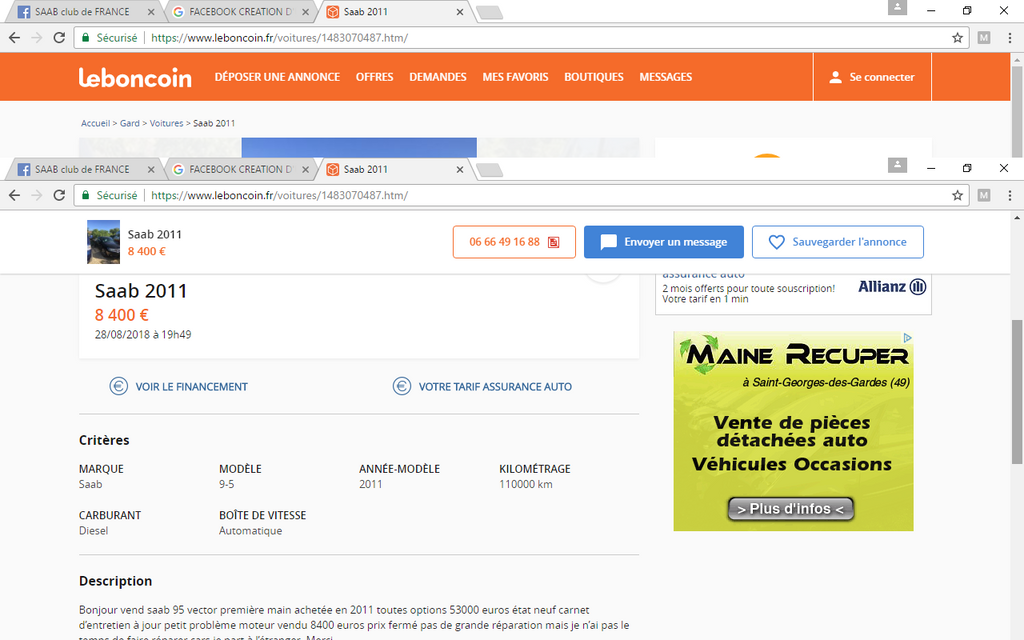Open the Offres menu item
The height and width of the screenshot is (640, 1024).
[x=374, y=77]
